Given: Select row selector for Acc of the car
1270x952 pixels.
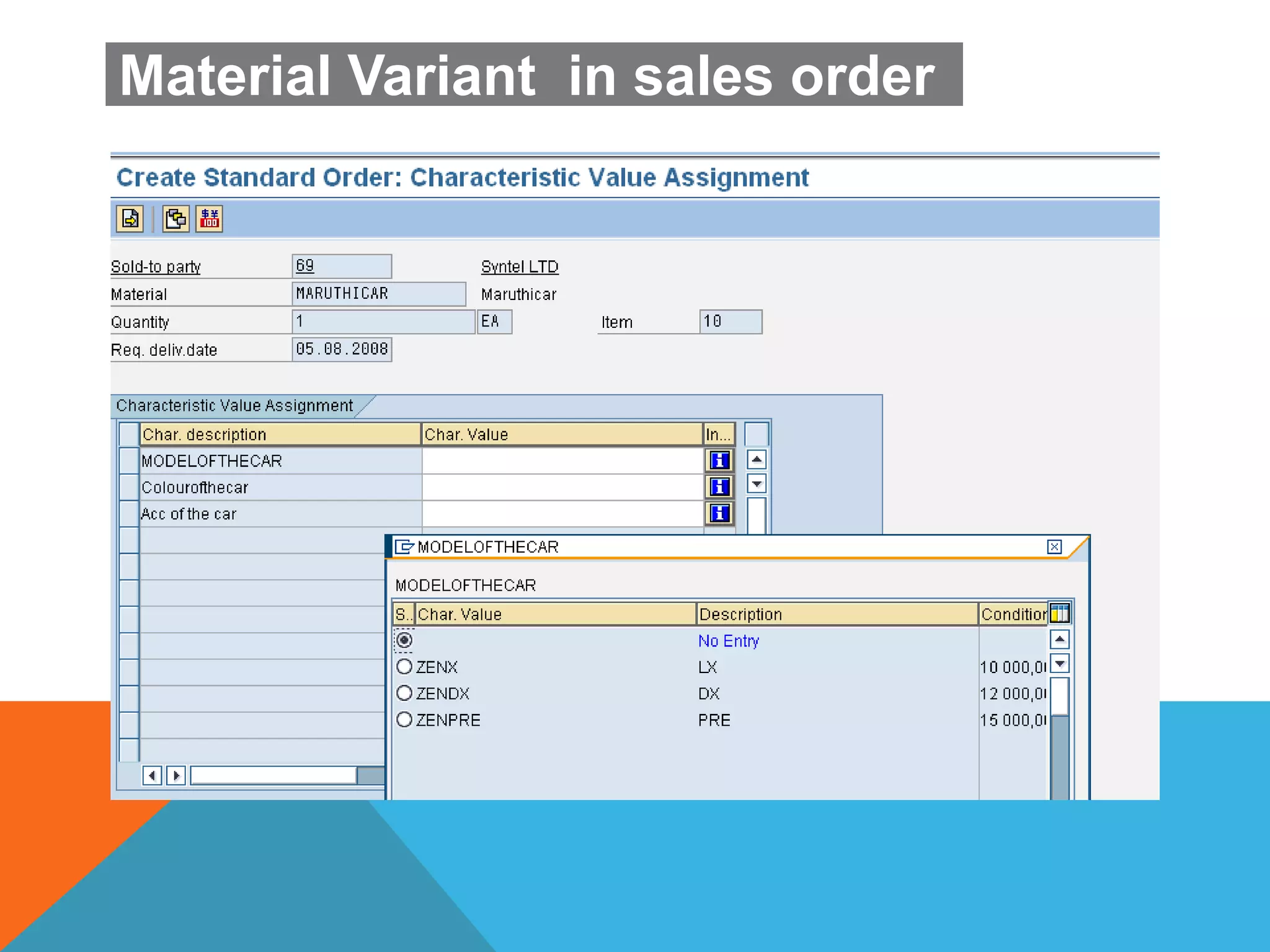Looking at the screenshot, I should pyautogui.click(x=128, y=513).
